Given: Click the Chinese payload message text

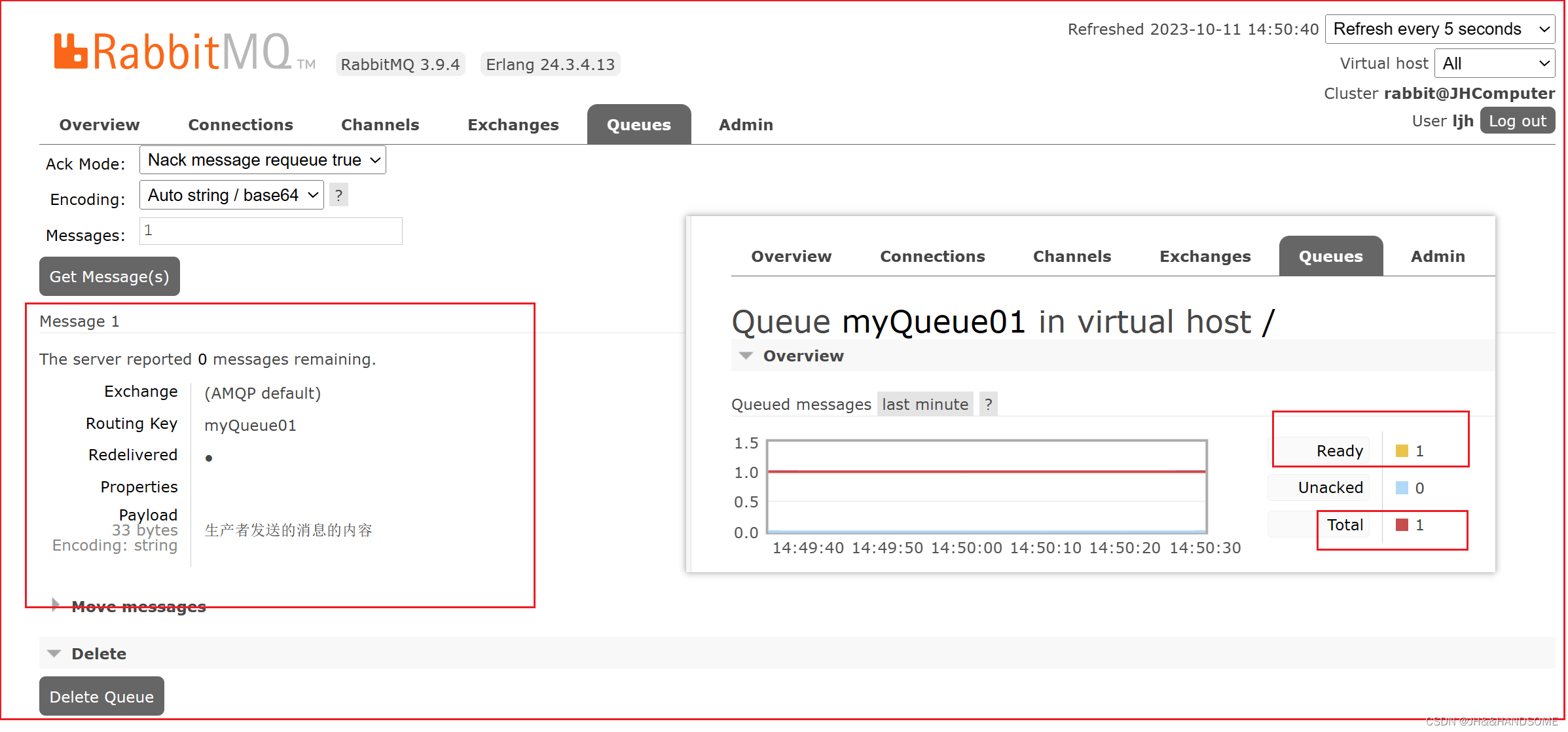Looking at the screenshot, I should 288,530.
